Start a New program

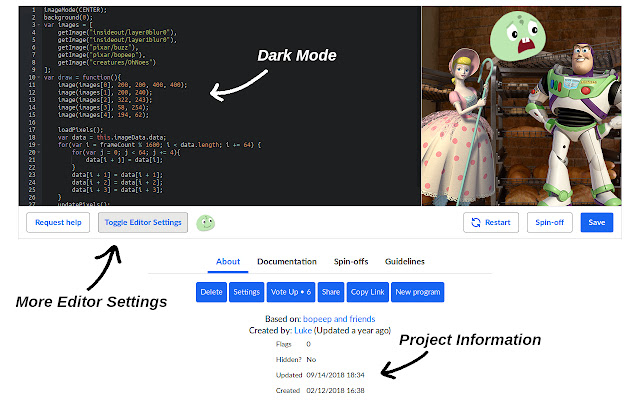tap(417, 292)
